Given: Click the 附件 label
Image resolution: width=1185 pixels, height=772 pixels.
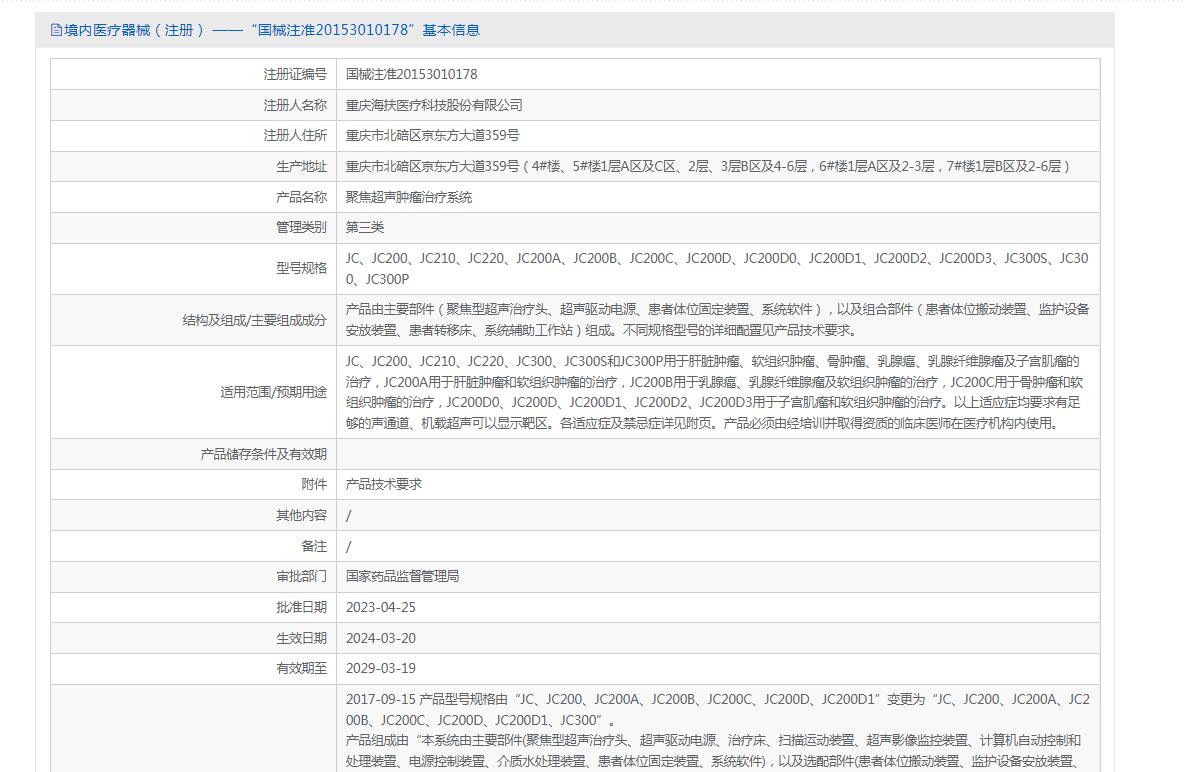Looking at the screenshot, I should pyautogui.click(x=314, y=484).
